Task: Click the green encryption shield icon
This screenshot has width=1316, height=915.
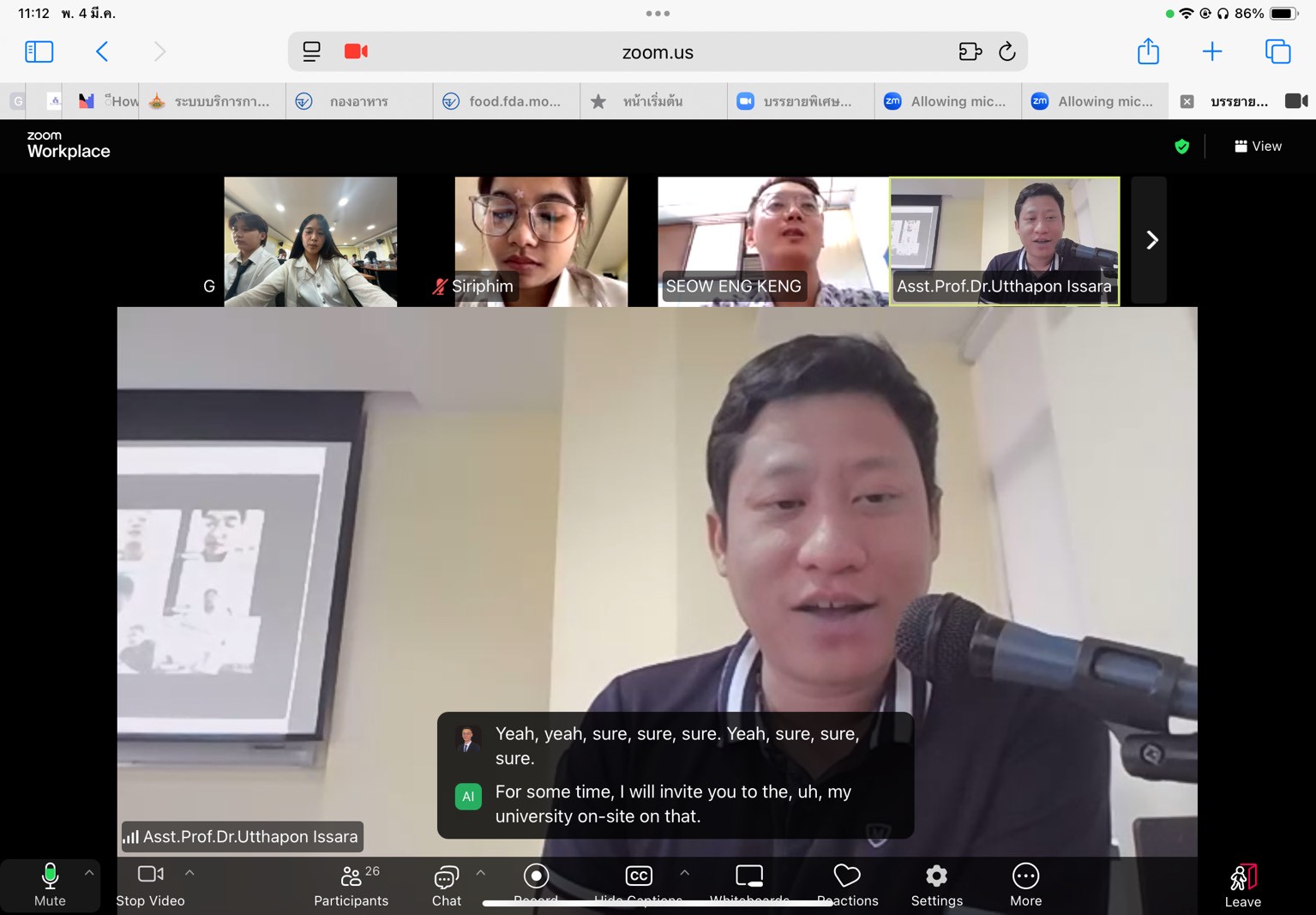Action: [x=1181, y=147]
